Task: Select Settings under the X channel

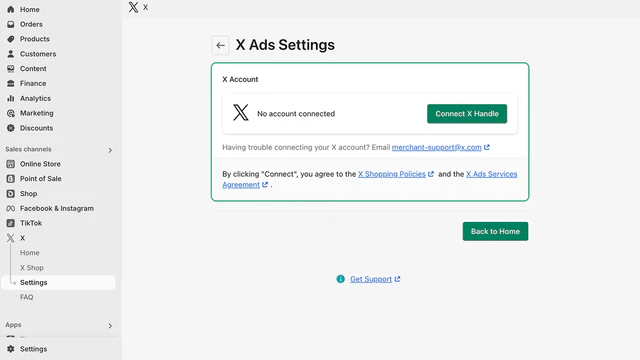Action: coord(58,282)
